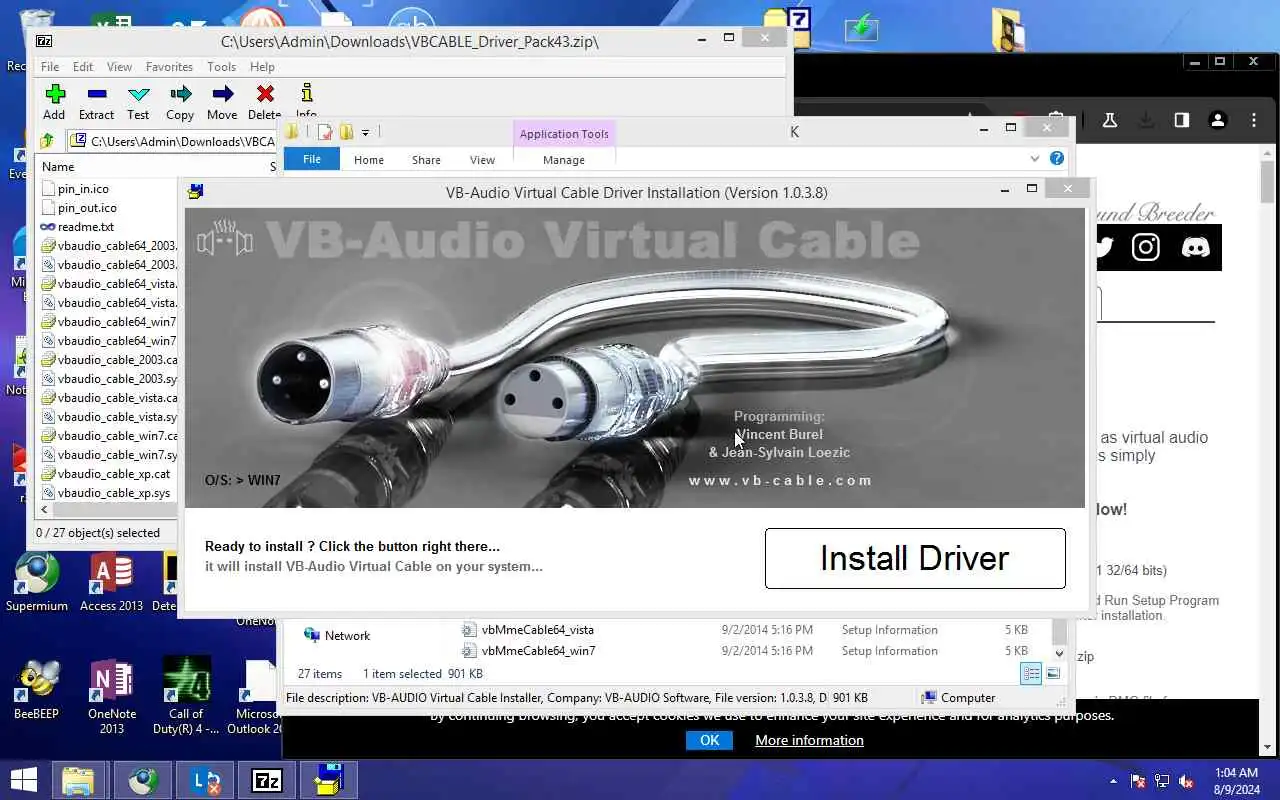This screenshot has width=1280, height=800.
Task: Click Test in 7-Zip toolbar
Action: coord(138,102)
